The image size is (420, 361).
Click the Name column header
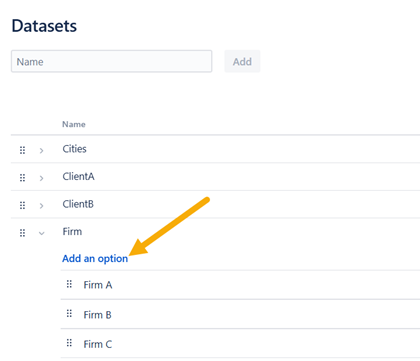click(74, 124)
